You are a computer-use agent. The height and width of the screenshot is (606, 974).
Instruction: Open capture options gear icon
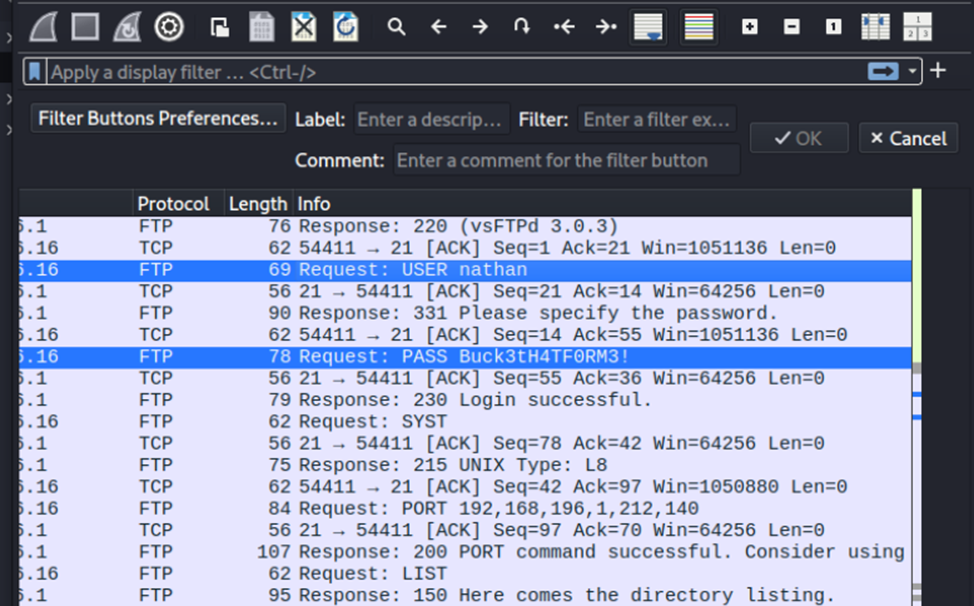[169, 27]
